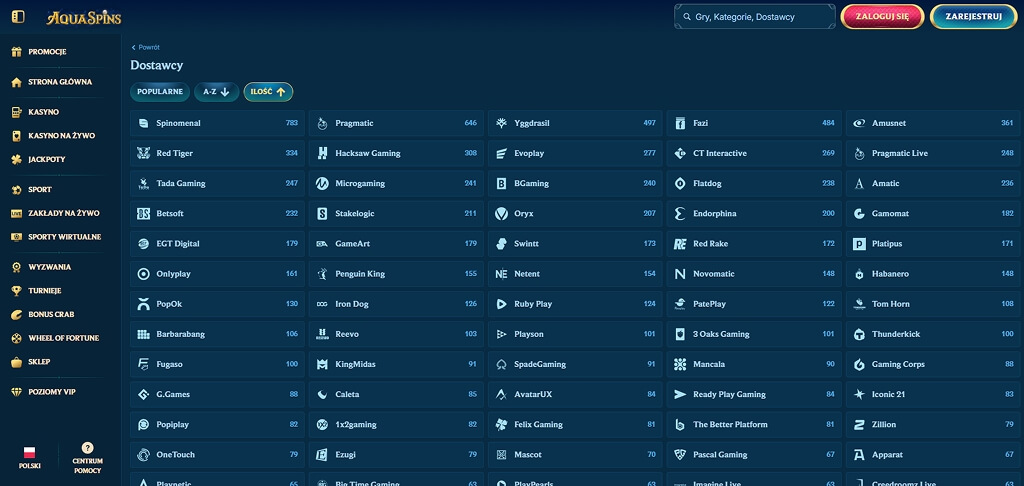Screen dimensions: 1024x486
Task: Click the Zarejestruj button
Action: (973, 17)
